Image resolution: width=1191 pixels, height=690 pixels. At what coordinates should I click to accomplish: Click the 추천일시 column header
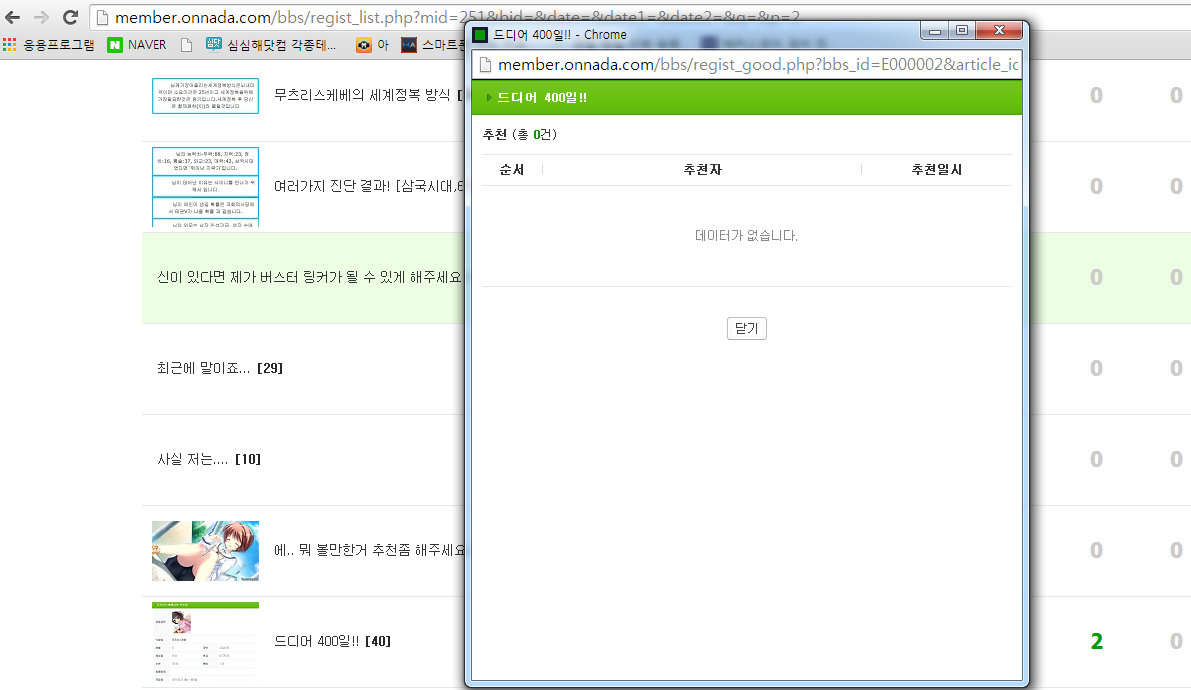[936, 170]
